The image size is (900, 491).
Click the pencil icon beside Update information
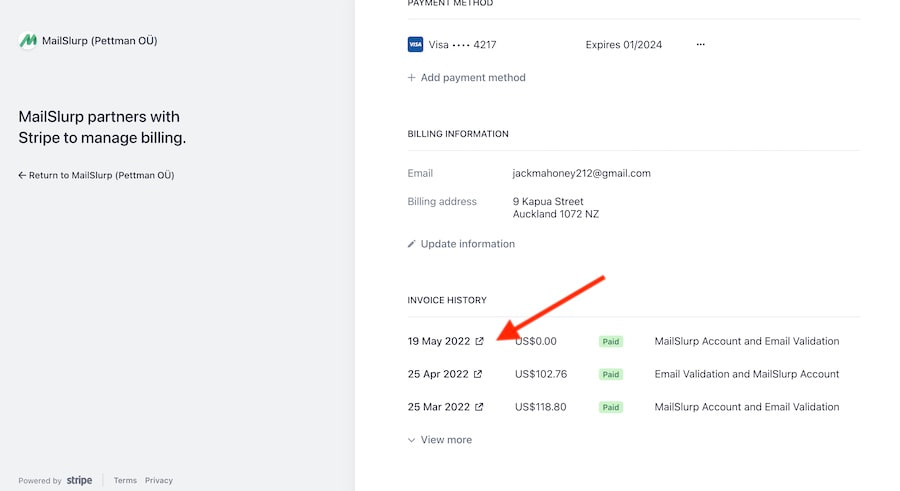412,244
